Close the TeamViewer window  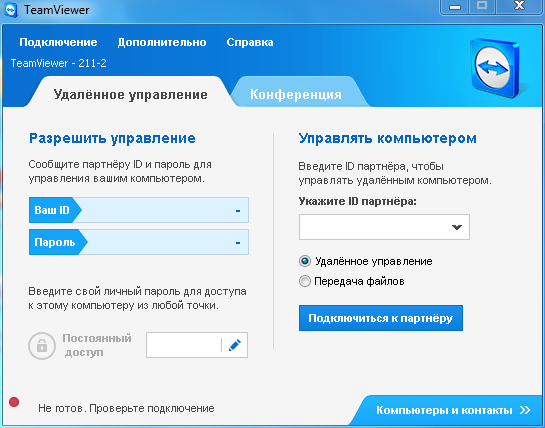click(x=519, y=6)
